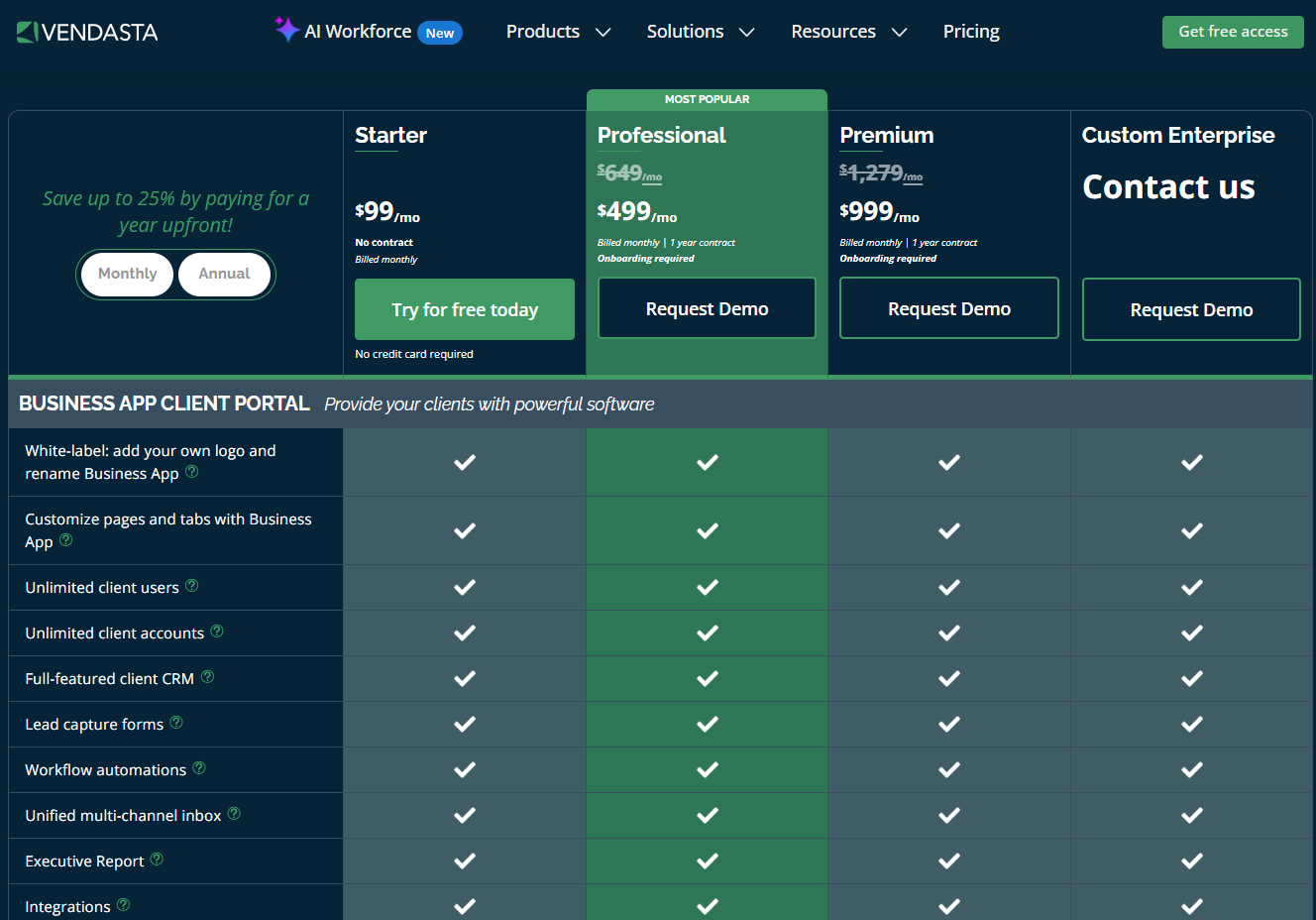Open help icon beside Workflow automations

(199, 768)
